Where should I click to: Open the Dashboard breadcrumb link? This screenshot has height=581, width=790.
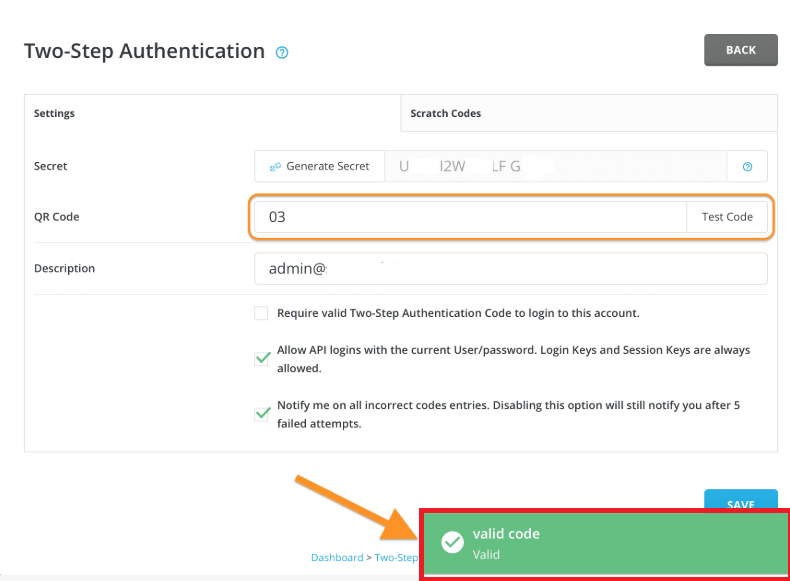click(337, 557)
